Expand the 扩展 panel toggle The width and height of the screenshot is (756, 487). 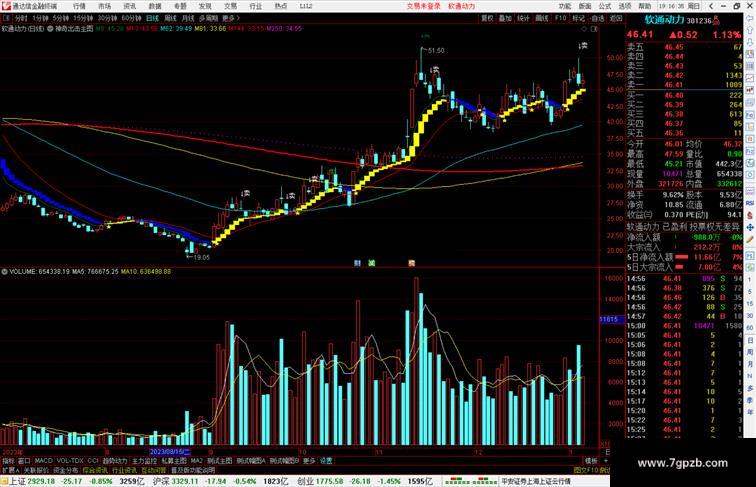coord(10,470)
